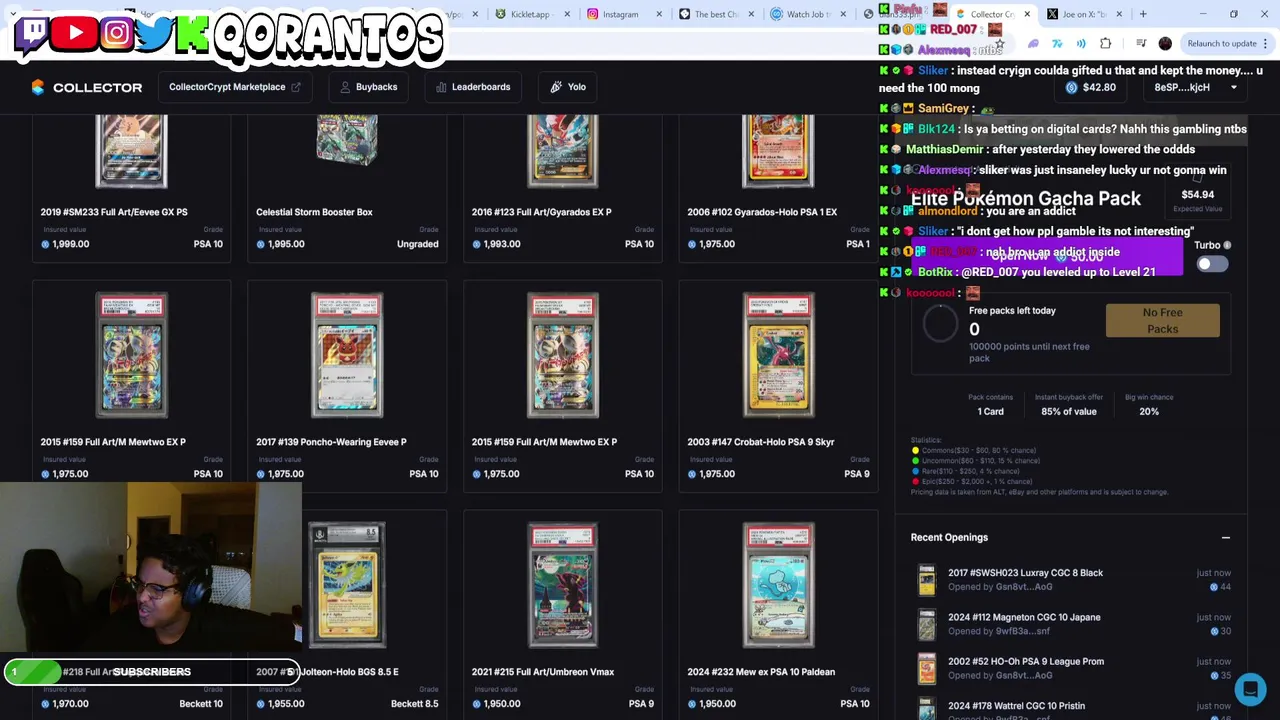Open the 2024 #232 Mew ex card
The image size is (1280, 720).
click(778, 615)
